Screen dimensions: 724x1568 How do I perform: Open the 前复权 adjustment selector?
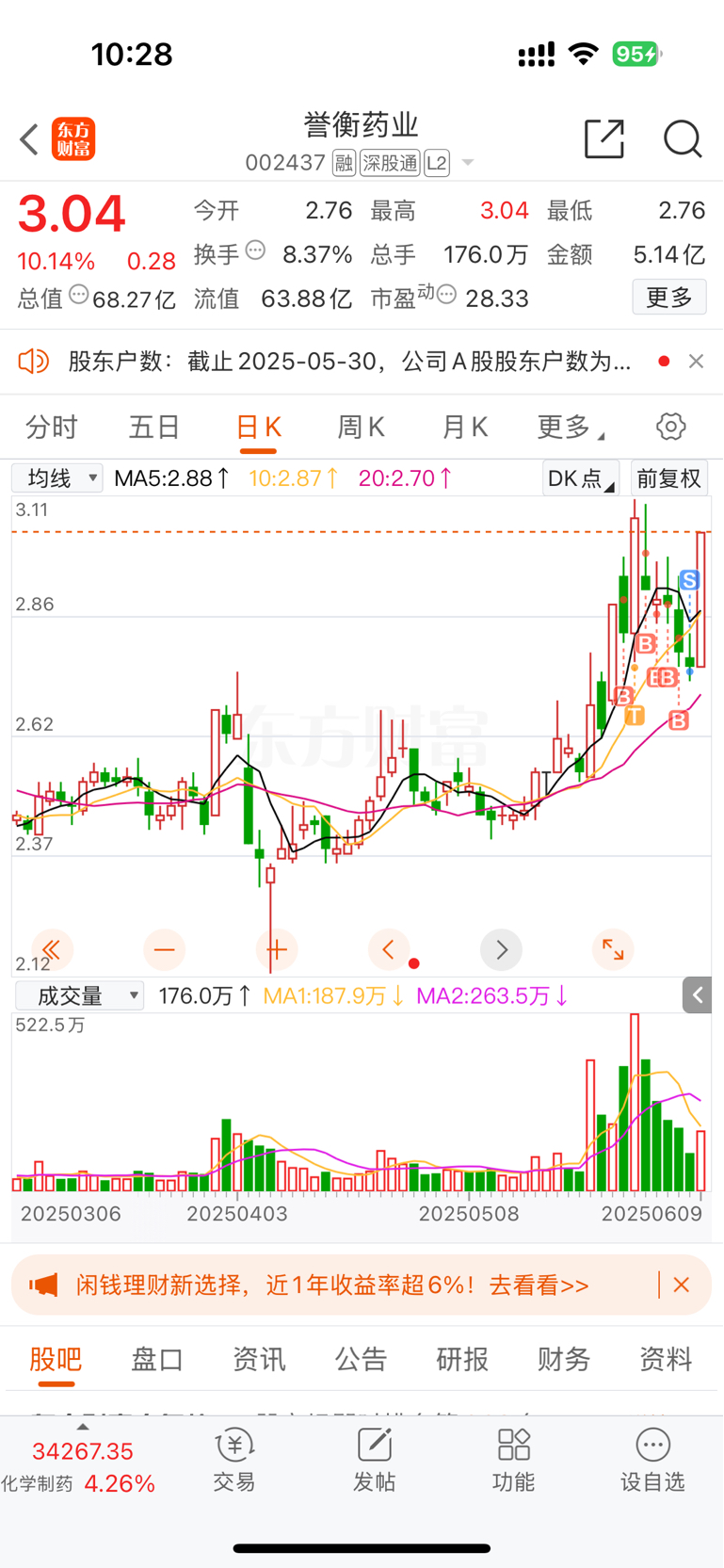(669, 478)
